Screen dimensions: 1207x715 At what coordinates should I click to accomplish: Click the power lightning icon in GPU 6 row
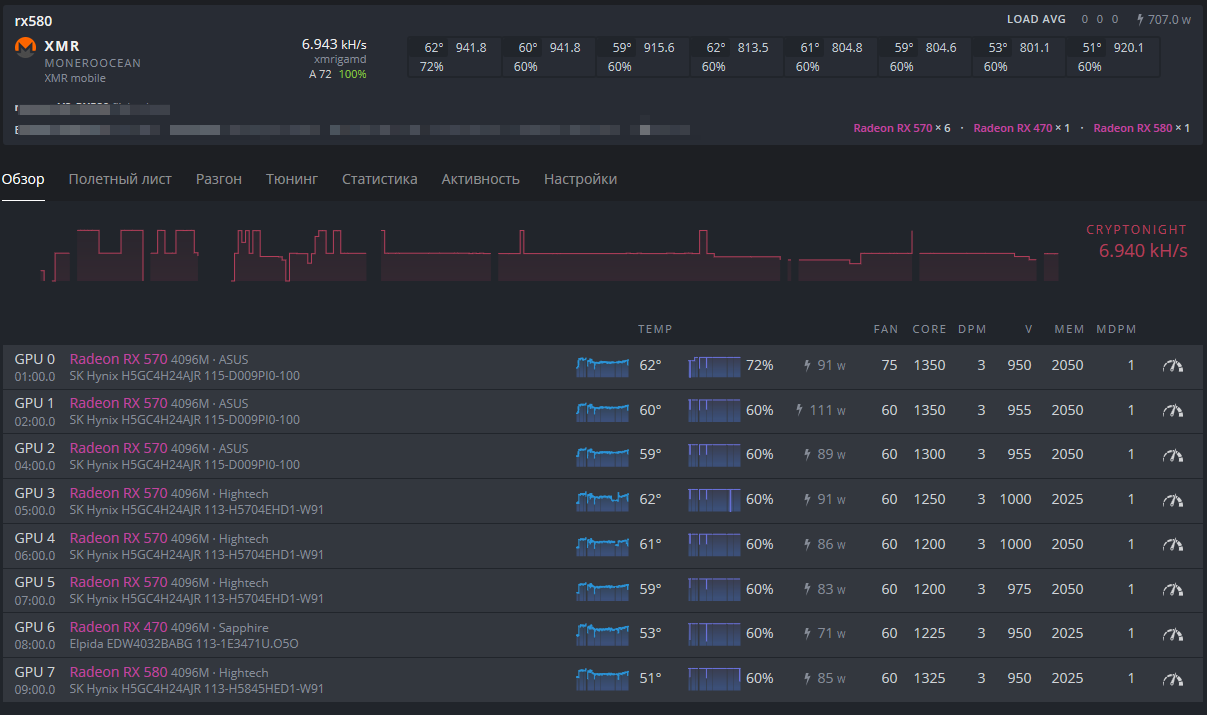808,634
